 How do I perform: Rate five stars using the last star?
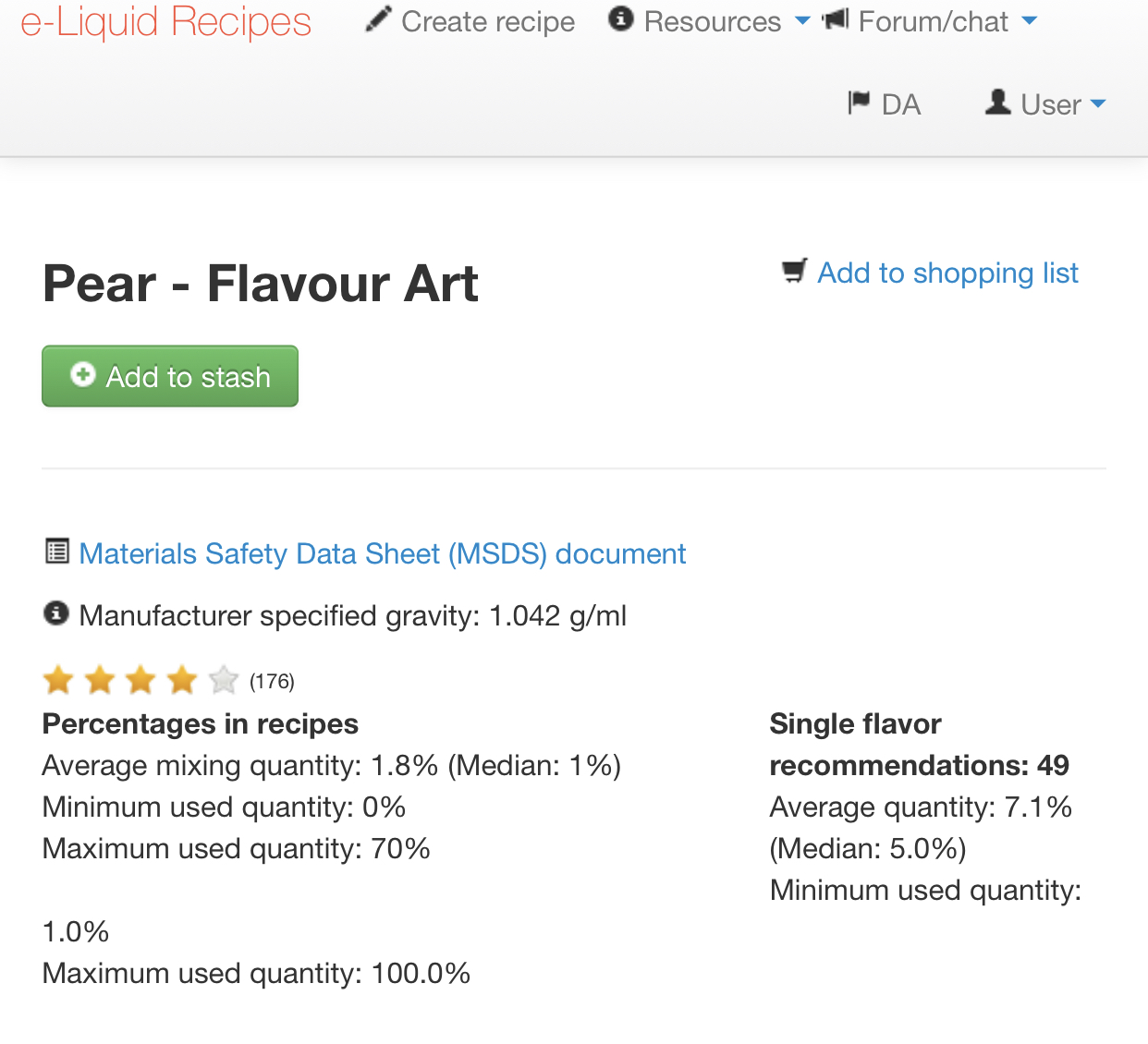click(x=224, y=681)
